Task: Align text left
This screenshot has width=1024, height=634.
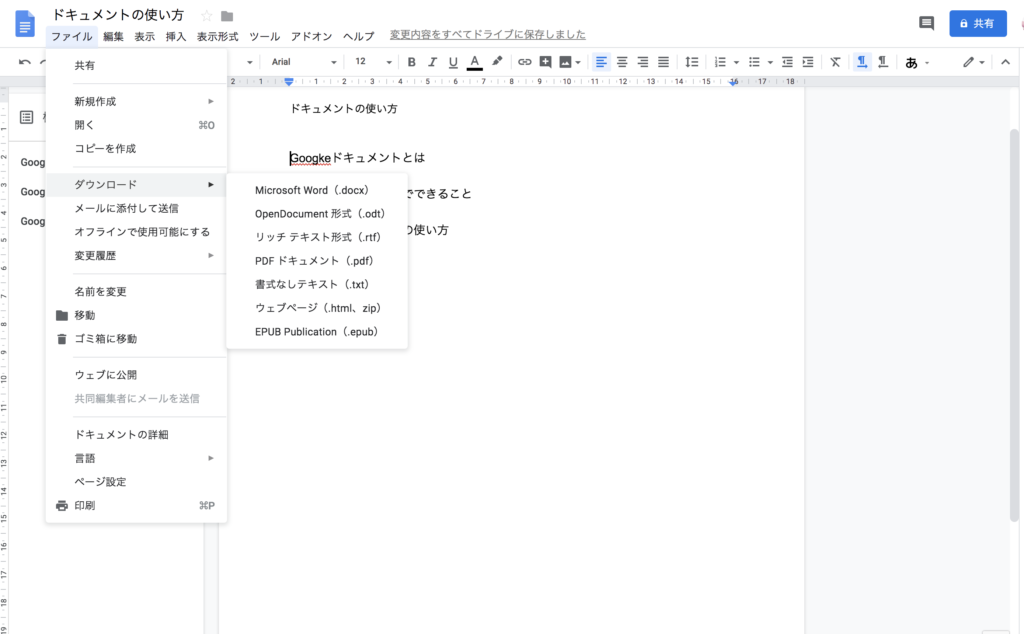Action: tap(601, 62)
